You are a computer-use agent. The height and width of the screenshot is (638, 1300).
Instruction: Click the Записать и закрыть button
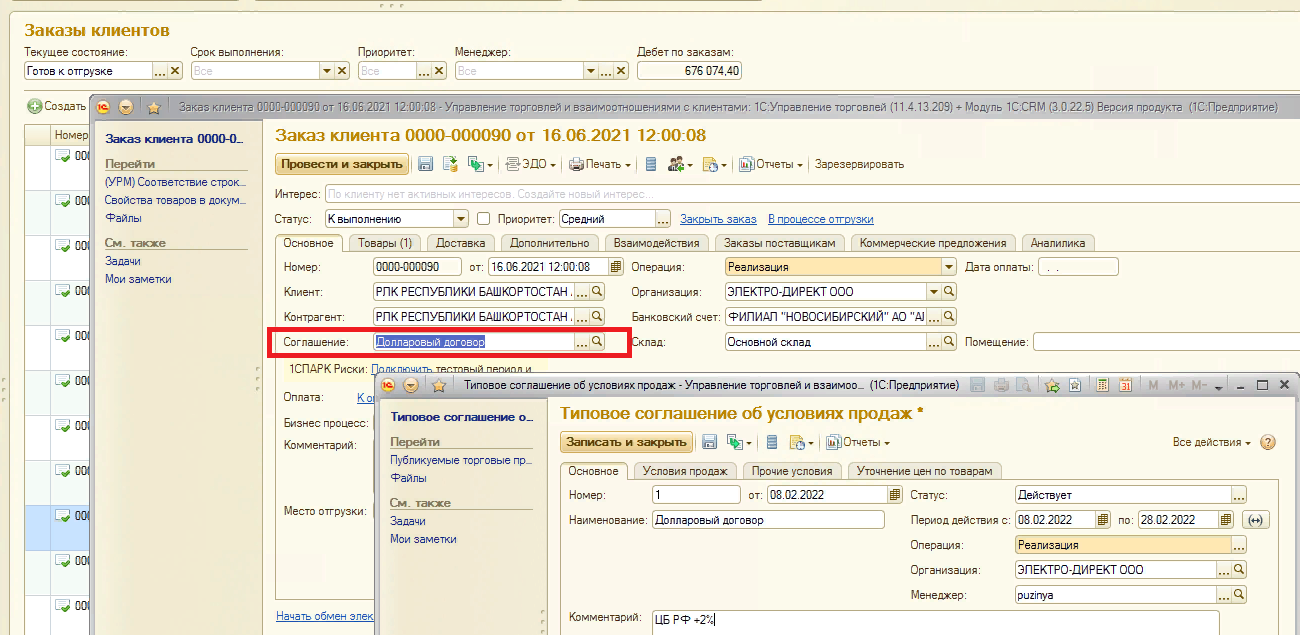coord(625,442)
